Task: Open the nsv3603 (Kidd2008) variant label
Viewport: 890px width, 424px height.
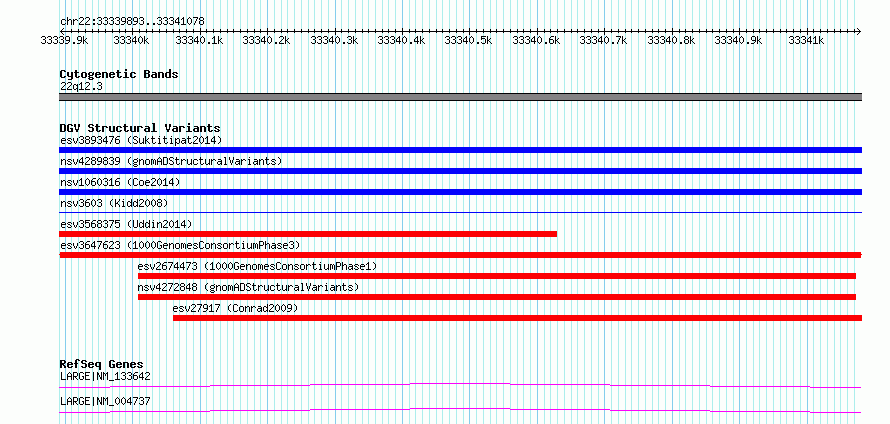Action: (114, 203)
